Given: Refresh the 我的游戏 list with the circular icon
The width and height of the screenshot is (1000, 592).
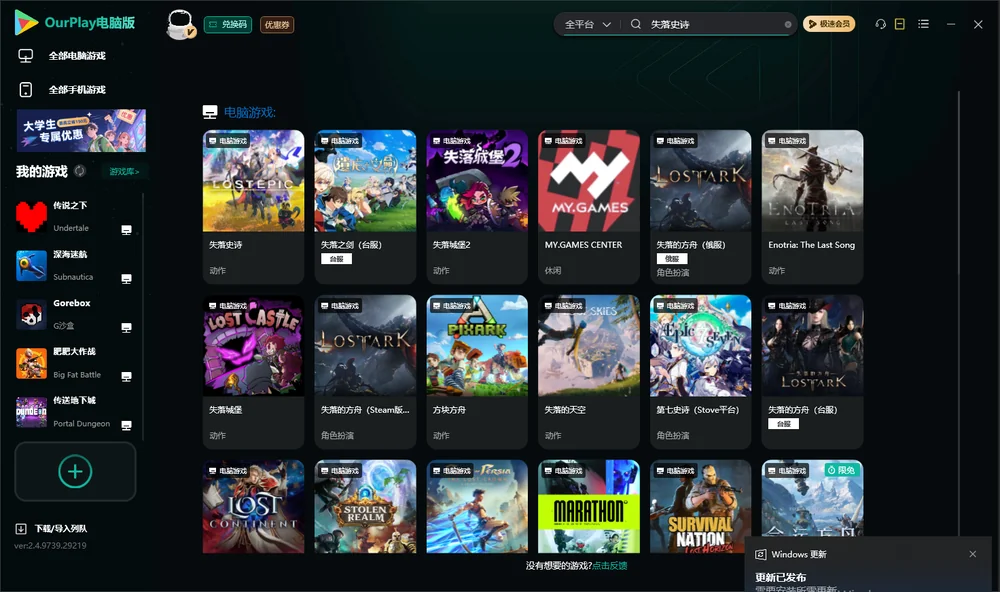Looking at the screenshot, I should (80, 171).
